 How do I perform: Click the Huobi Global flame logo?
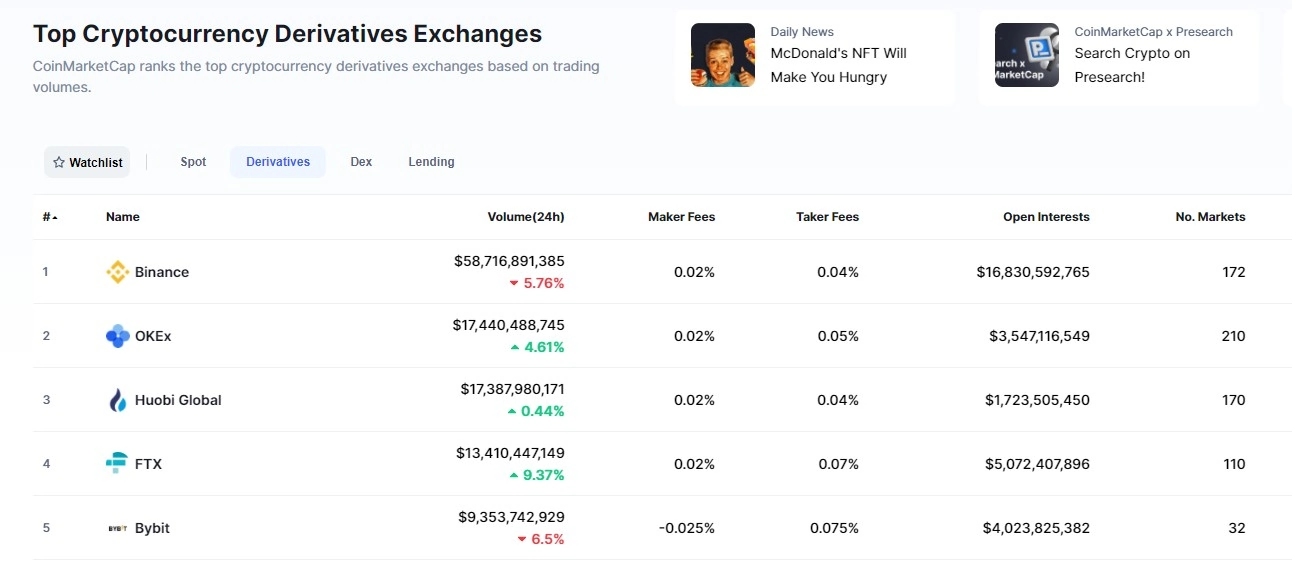click(117, 400)
